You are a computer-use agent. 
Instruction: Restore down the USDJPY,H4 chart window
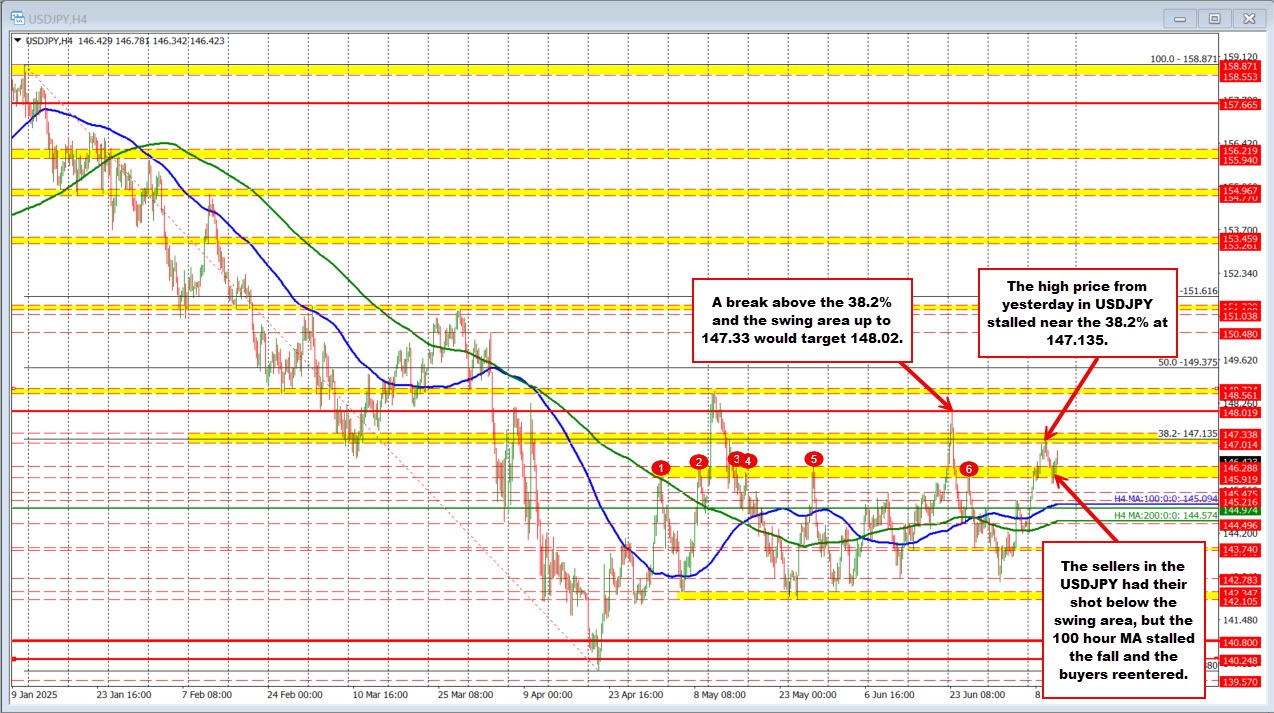(1214, 18)
